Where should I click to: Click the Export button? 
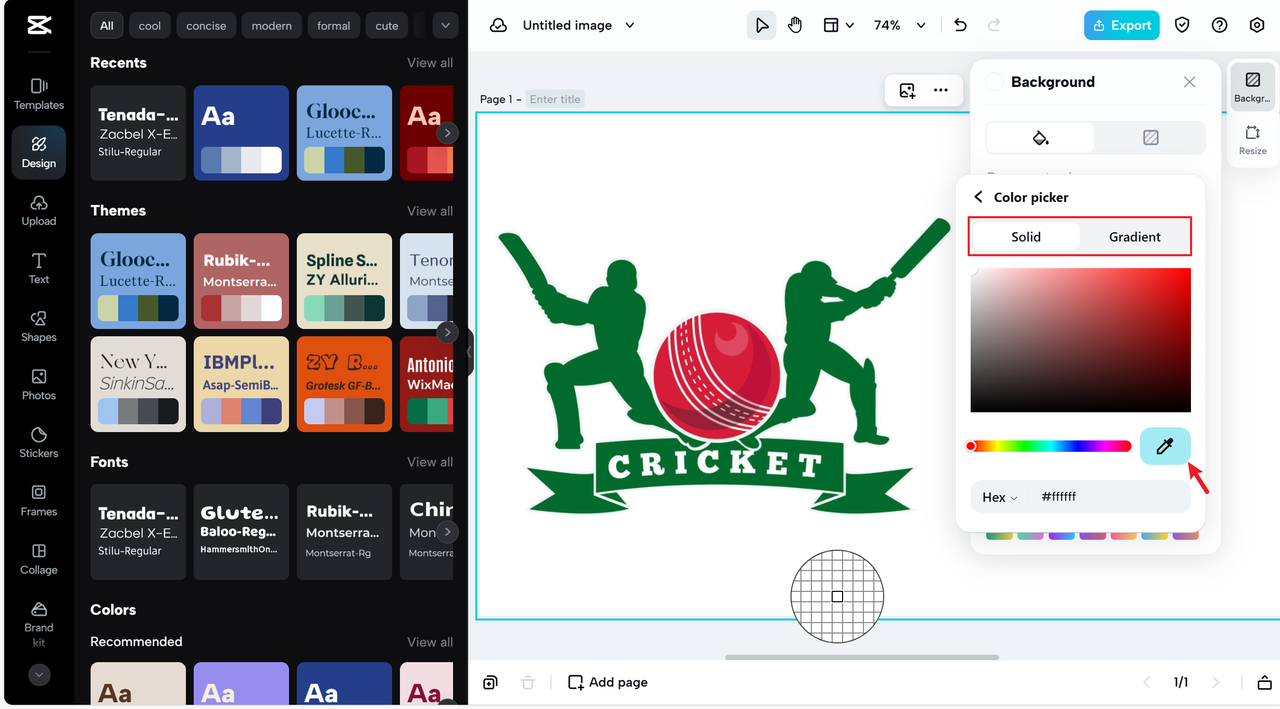tap(1122, 25)
